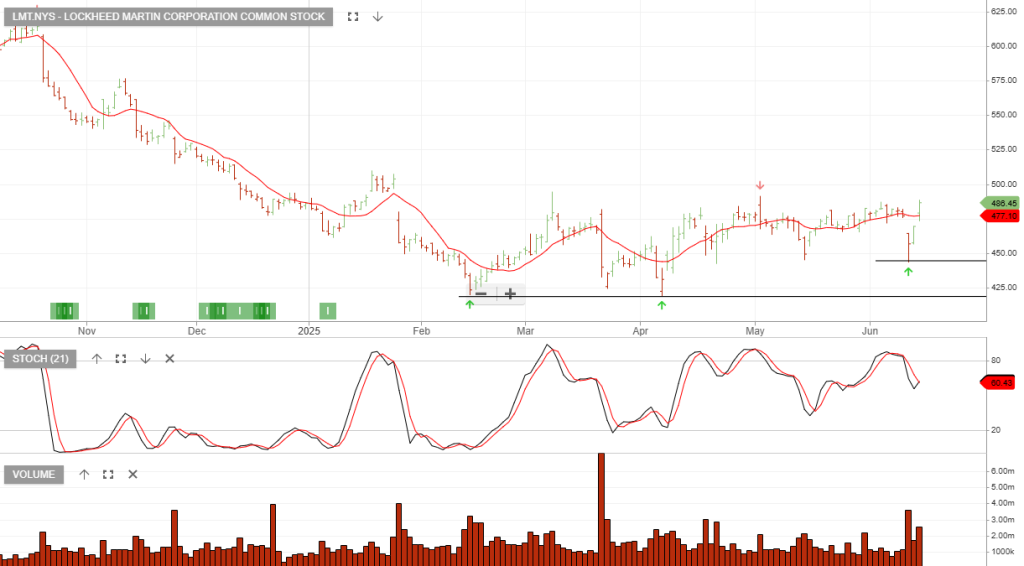Maximize the VOLUME panel
Screen dimensions: 1024x566
point(108,475)
